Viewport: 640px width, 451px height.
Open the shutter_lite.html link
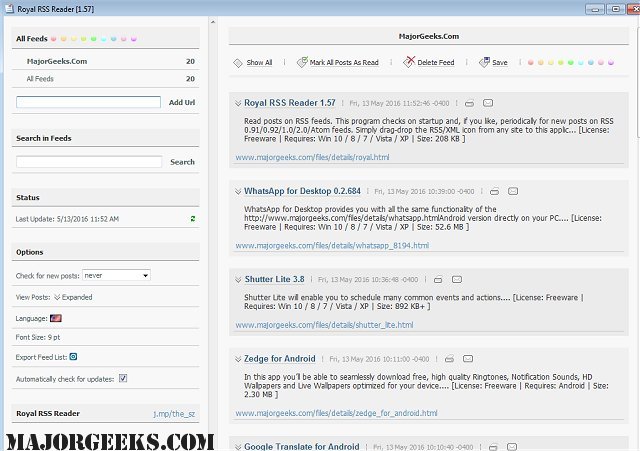(324, 325)
